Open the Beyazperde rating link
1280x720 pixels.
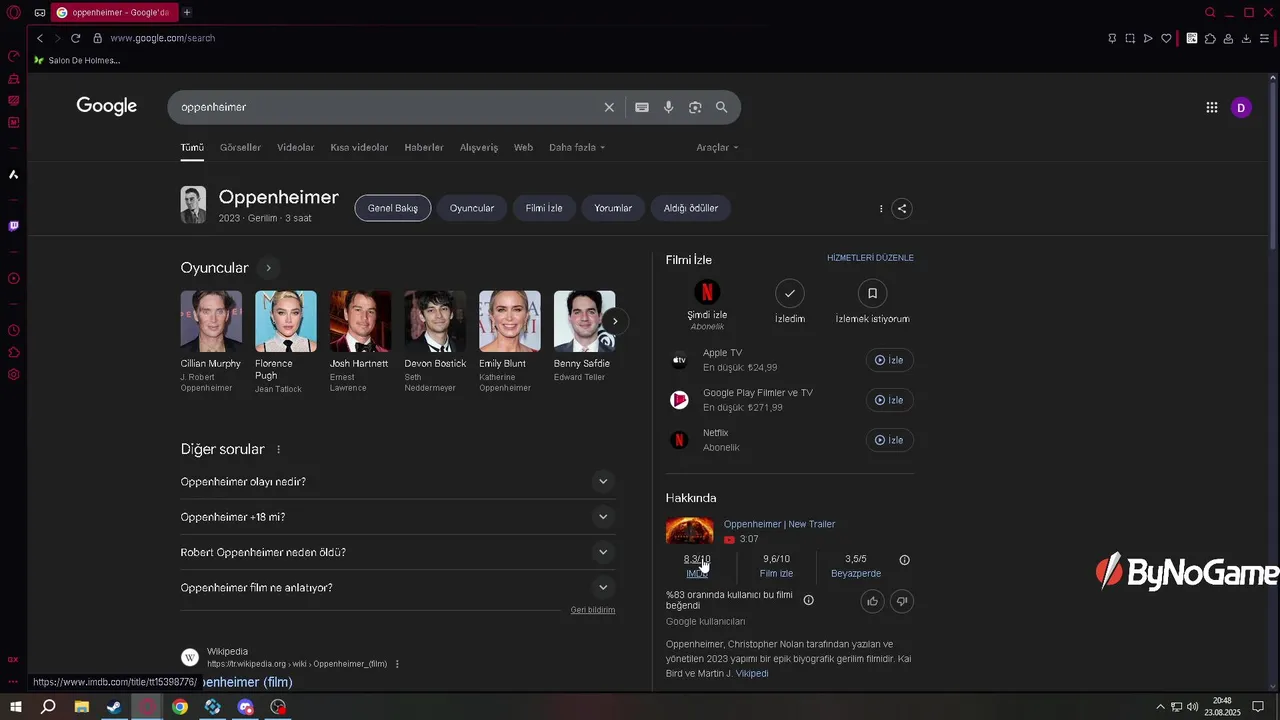coord(856,566)
